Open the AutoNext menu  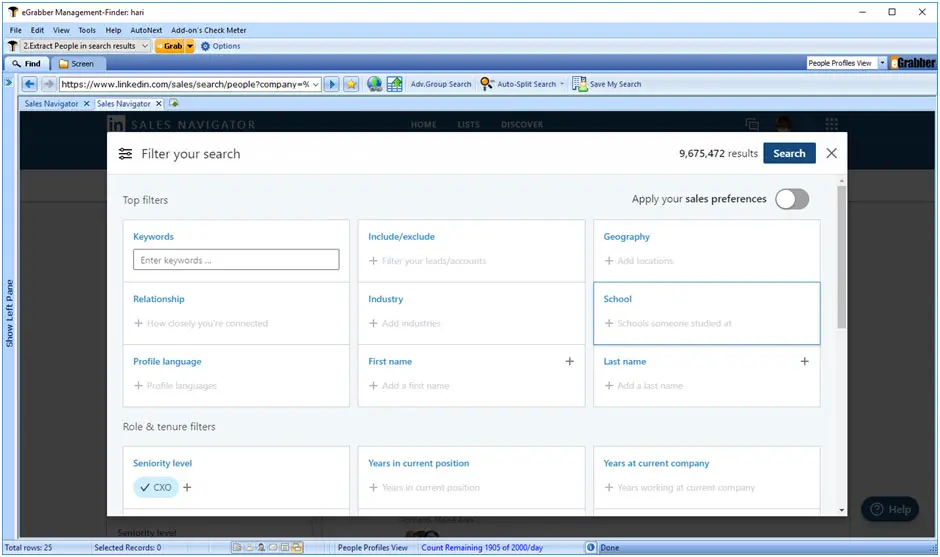pyautogui.click(x=146, y=30)
